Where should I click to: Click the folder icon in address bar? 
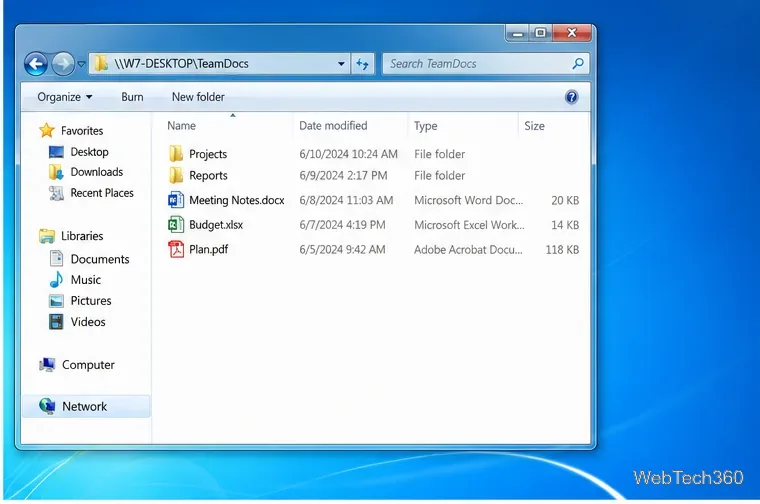pos(101,63)
